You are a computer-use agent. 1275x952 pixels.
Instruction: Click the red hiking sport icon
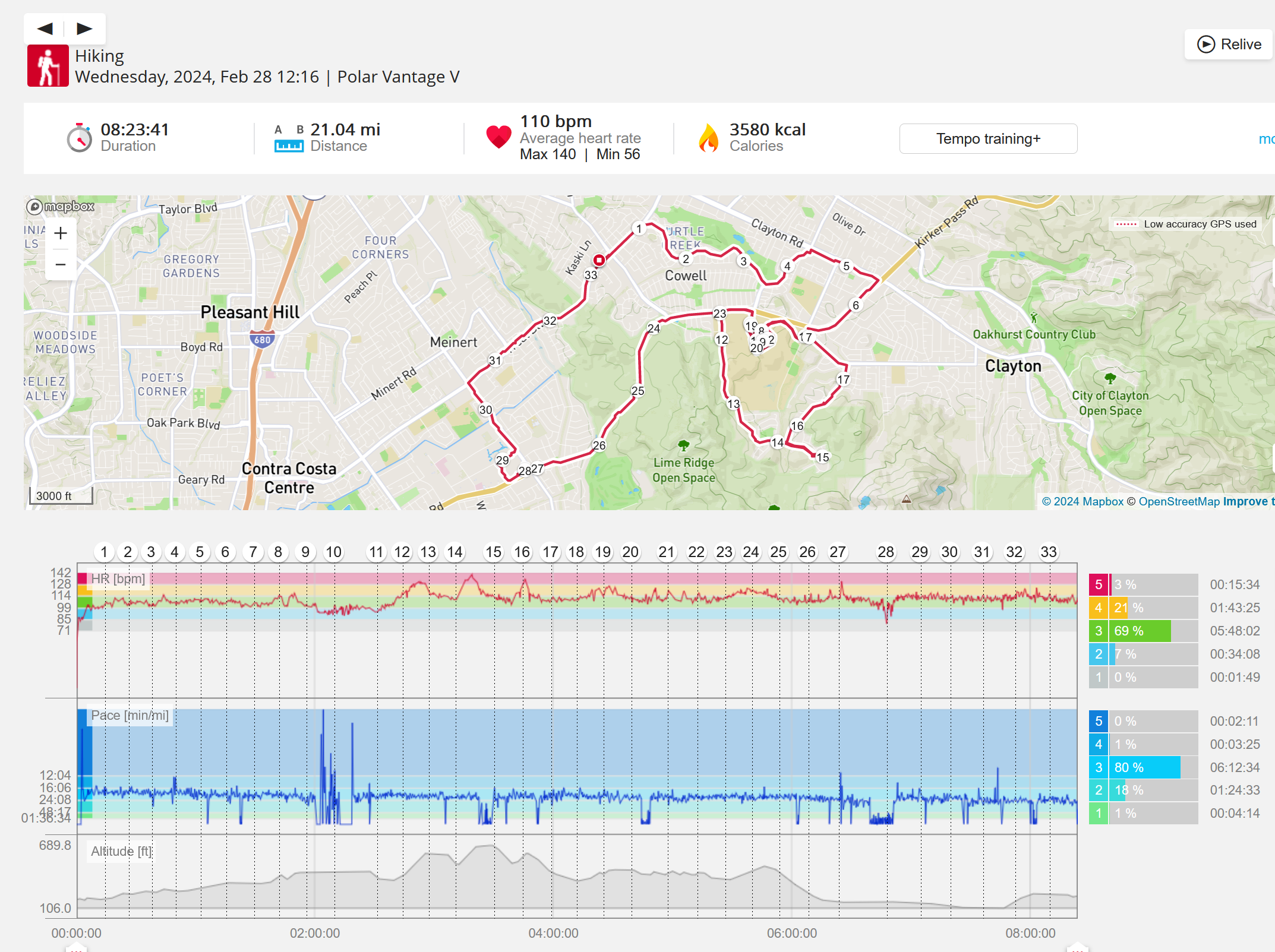pos(48,66)
